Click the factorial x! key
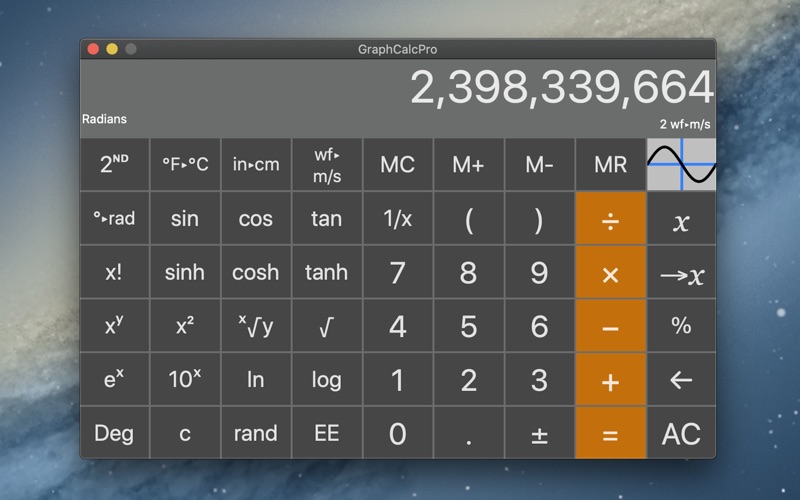This screenshot has width=800, height=500. (x=114, y=272)
